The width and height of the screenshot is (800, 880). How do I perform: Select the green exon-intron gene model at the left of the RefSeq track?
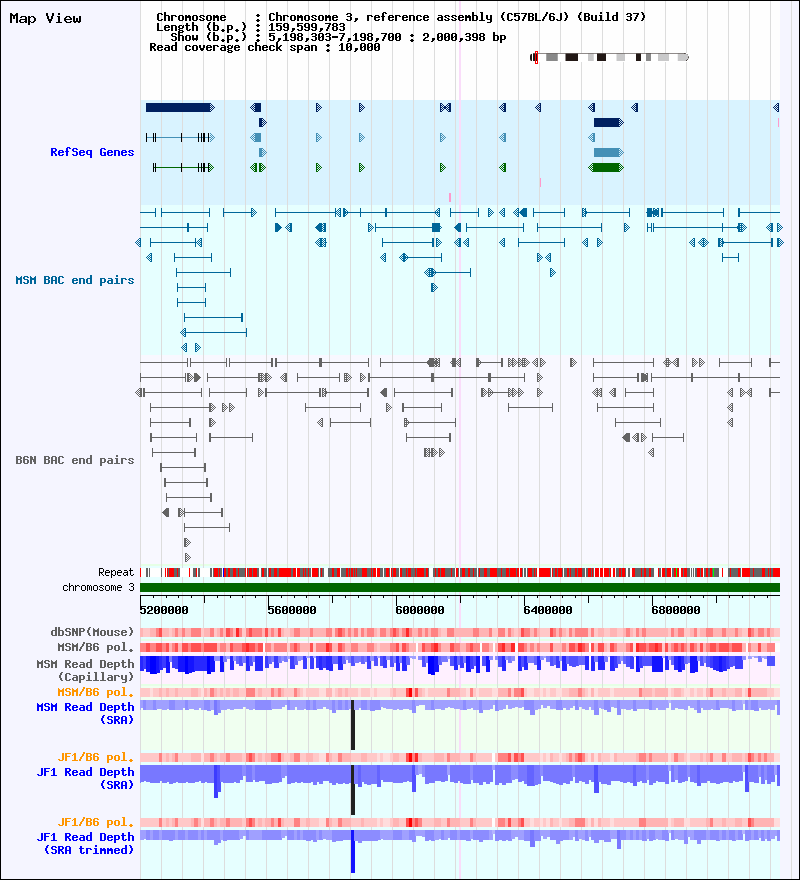(x=184, y=167)
